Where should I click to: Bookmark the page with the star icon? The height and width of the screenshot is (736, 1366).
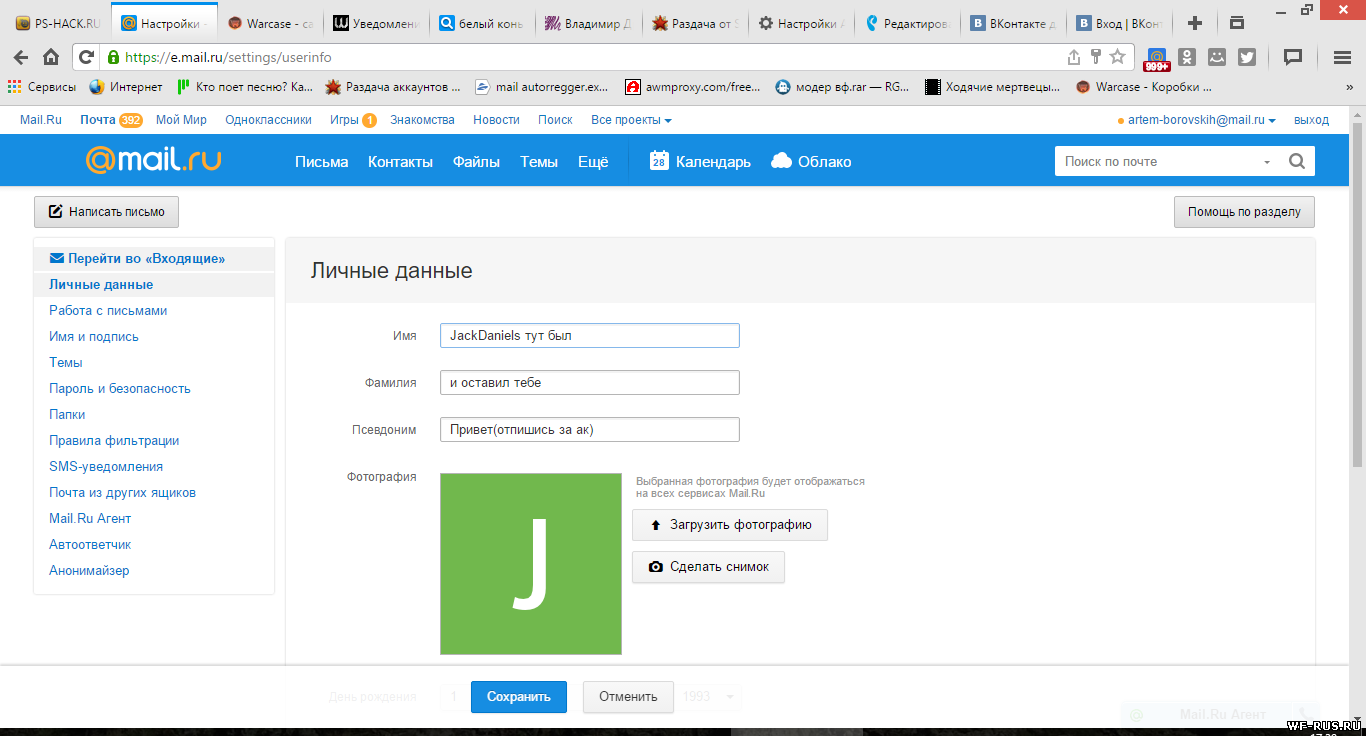pyautogui.click(x=1118, y=57)
